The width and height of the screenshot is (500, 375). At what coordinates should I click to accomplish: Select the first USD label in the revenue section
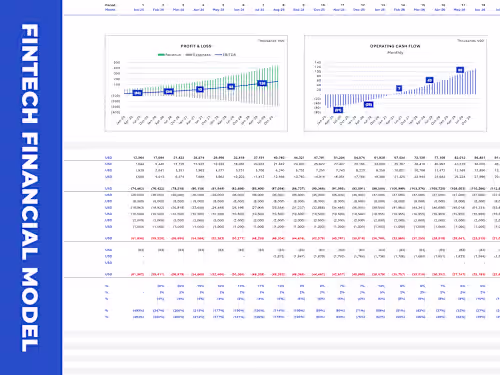coord(108,158)
